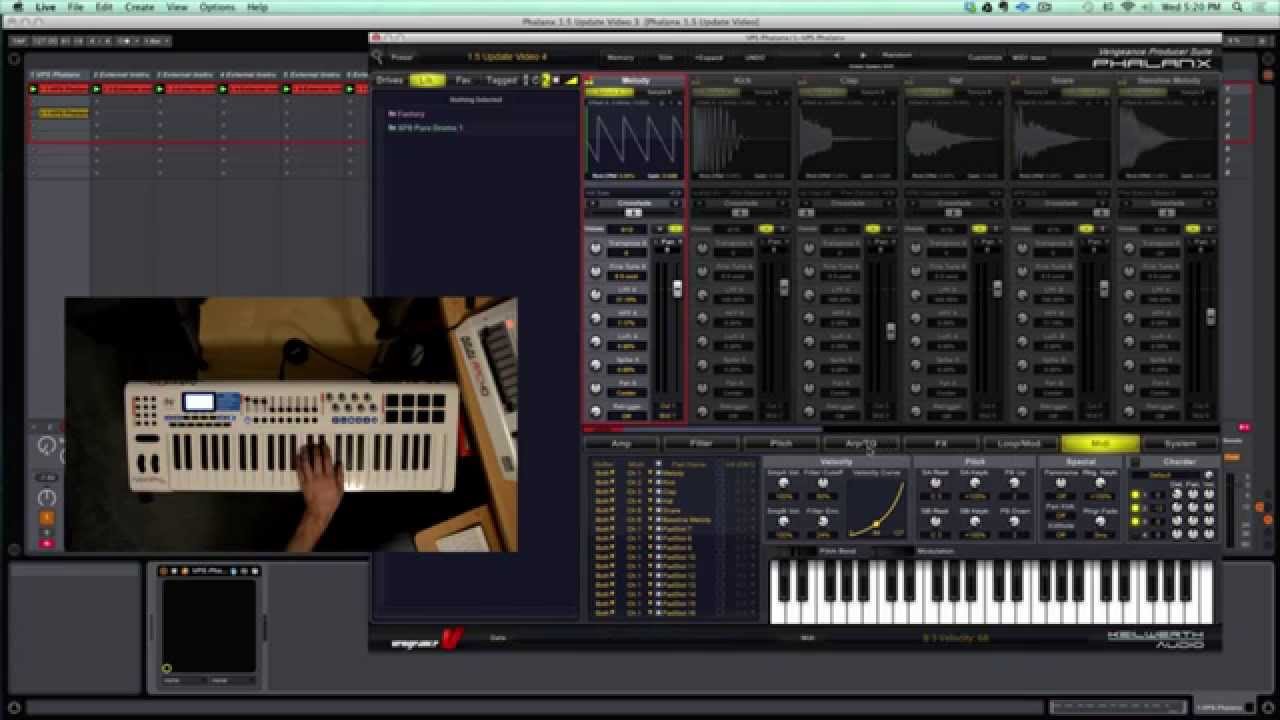Screen dimensions: 1280x720
Task: Toggle Chorder note 4 button
Action: coord(1135,533)
